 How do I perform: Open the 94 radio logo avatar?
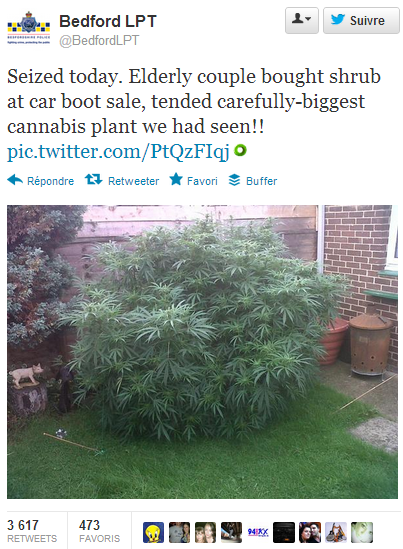(258, 533)
